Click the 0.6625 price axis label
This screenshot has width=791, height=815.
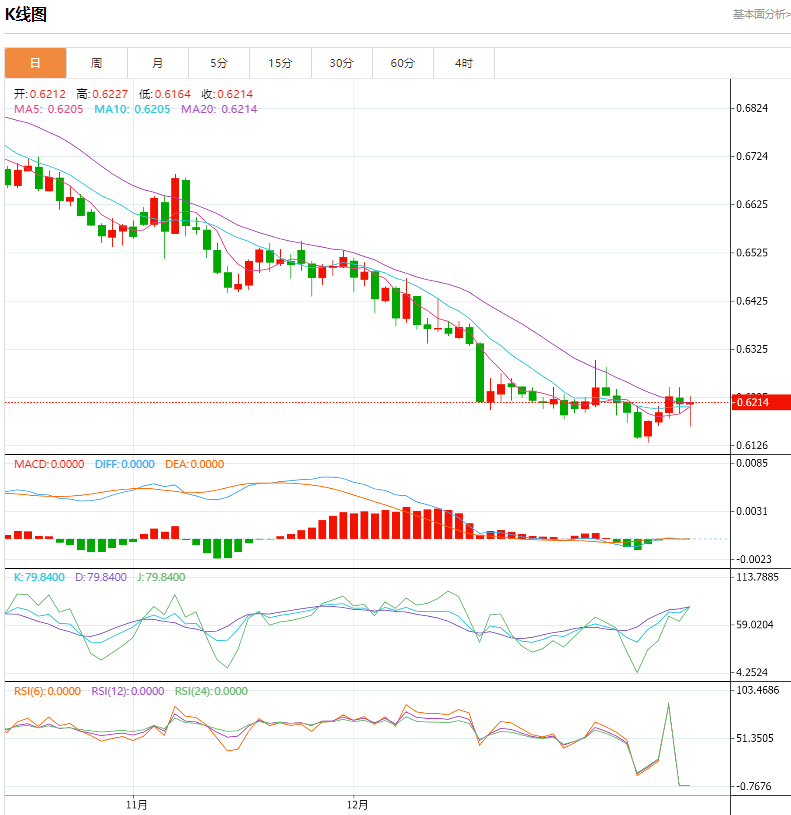tap(752, 204)
